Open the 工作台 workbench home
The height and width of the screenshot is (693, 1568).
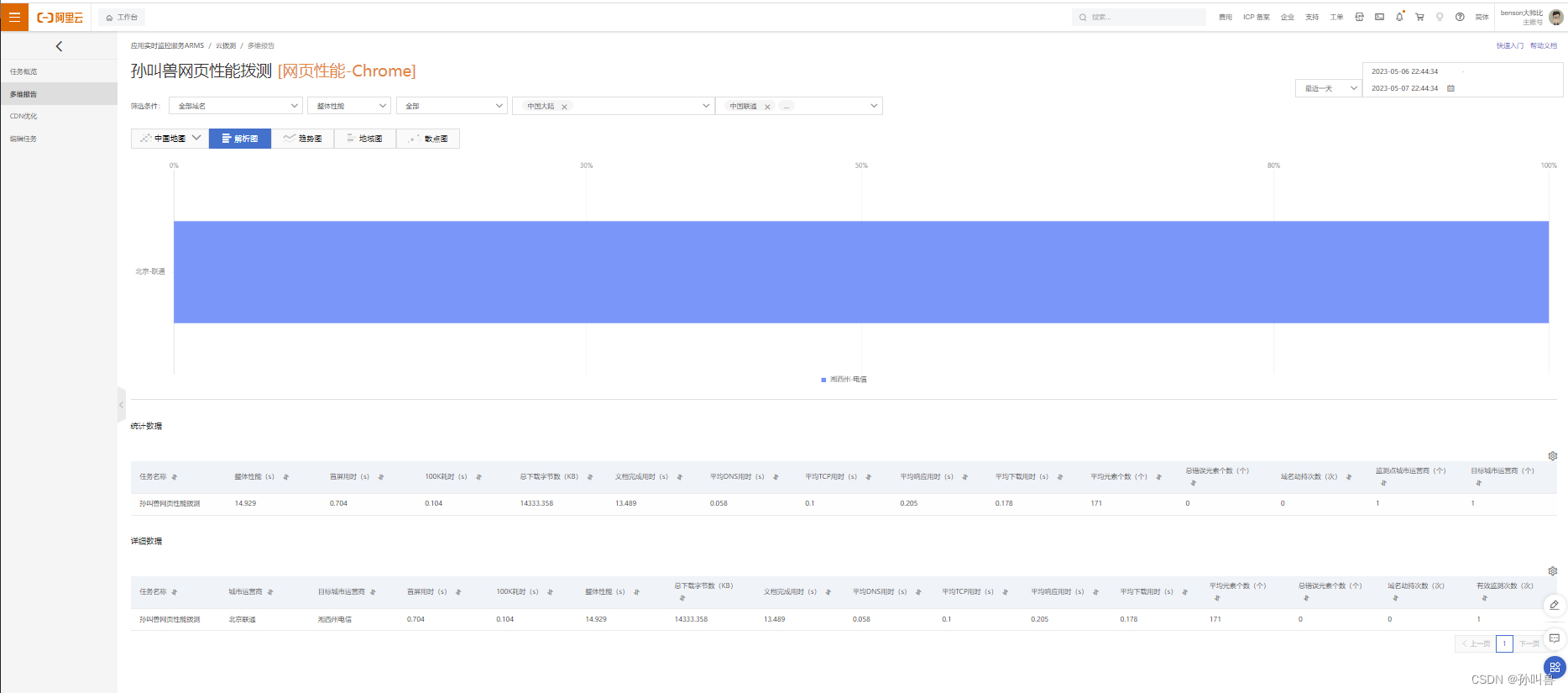tap(122, 17)
